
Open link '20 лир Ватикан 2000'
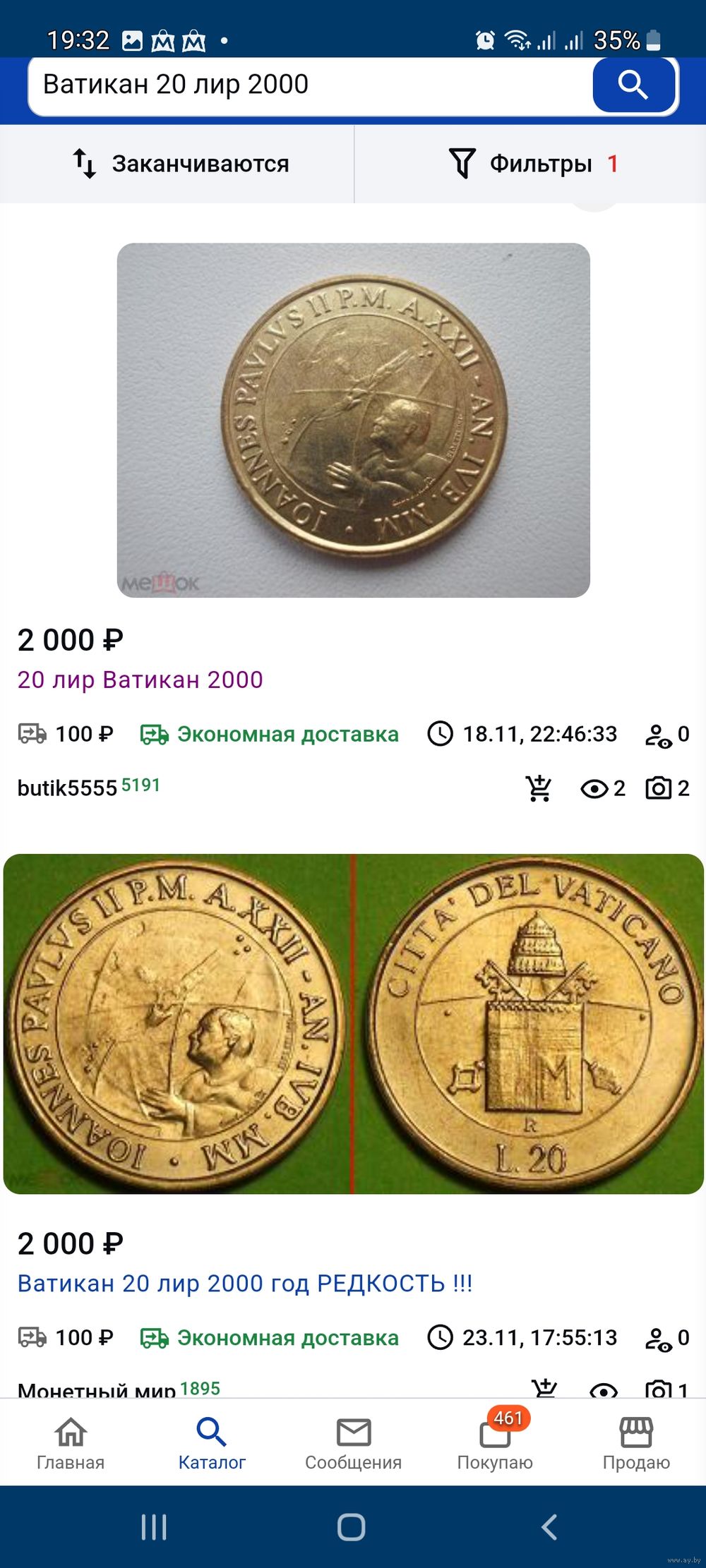coord(140,680)
